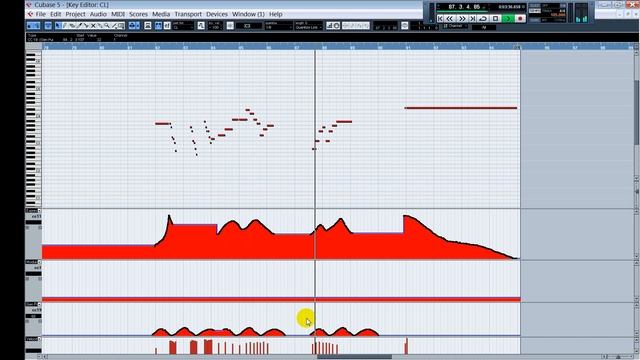Click the vertical scrollbar thumb on right

click(x=637, y=112)
